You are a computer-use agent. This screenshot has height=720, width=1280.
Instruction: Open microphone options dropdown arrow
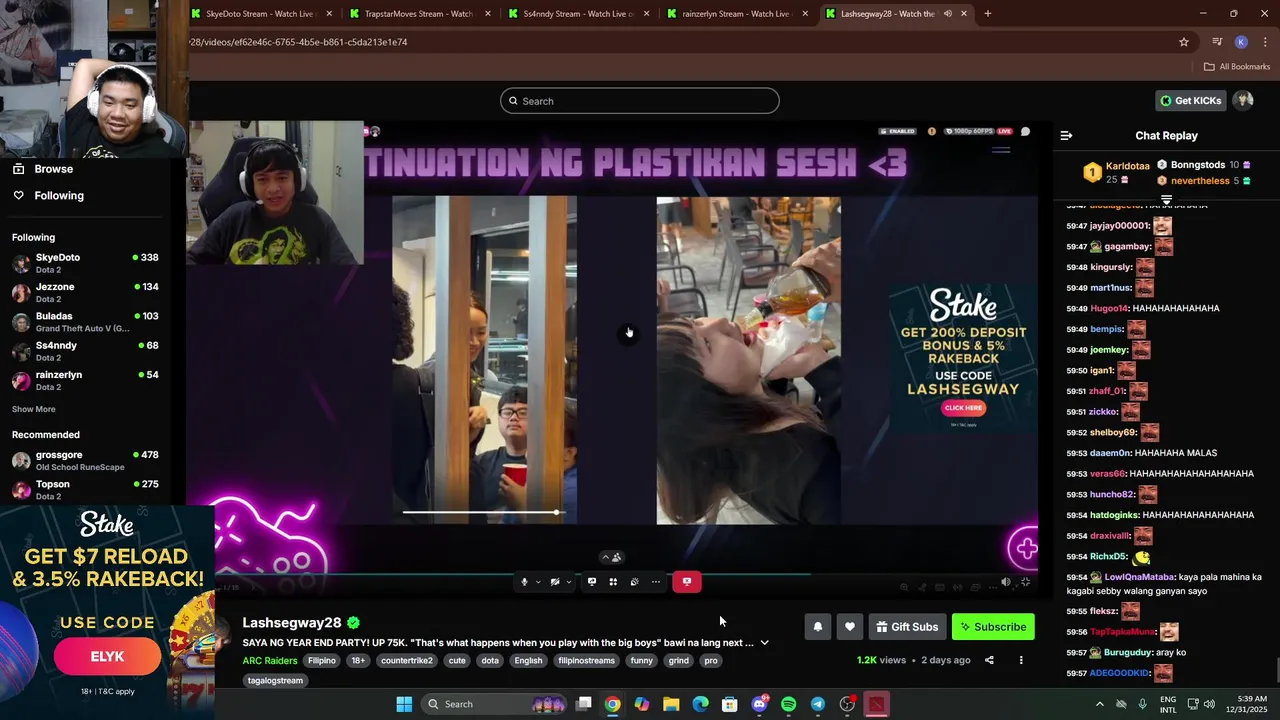(538, 582)
